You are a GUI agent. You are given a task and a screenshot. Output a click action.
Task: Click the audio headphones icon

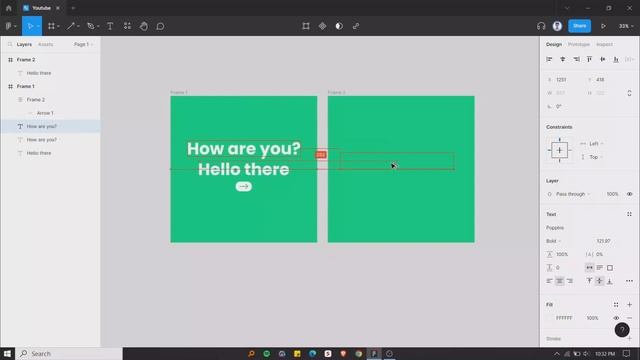coord(541,26)
